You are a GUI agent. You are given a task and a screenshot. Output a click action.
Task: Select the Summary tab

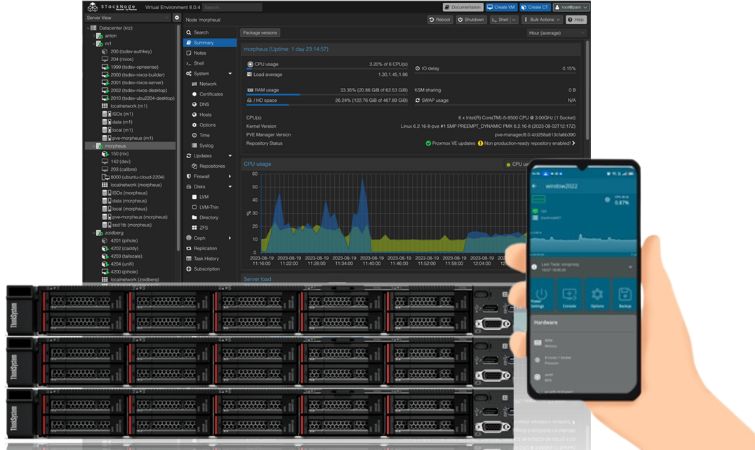[203, 42]
